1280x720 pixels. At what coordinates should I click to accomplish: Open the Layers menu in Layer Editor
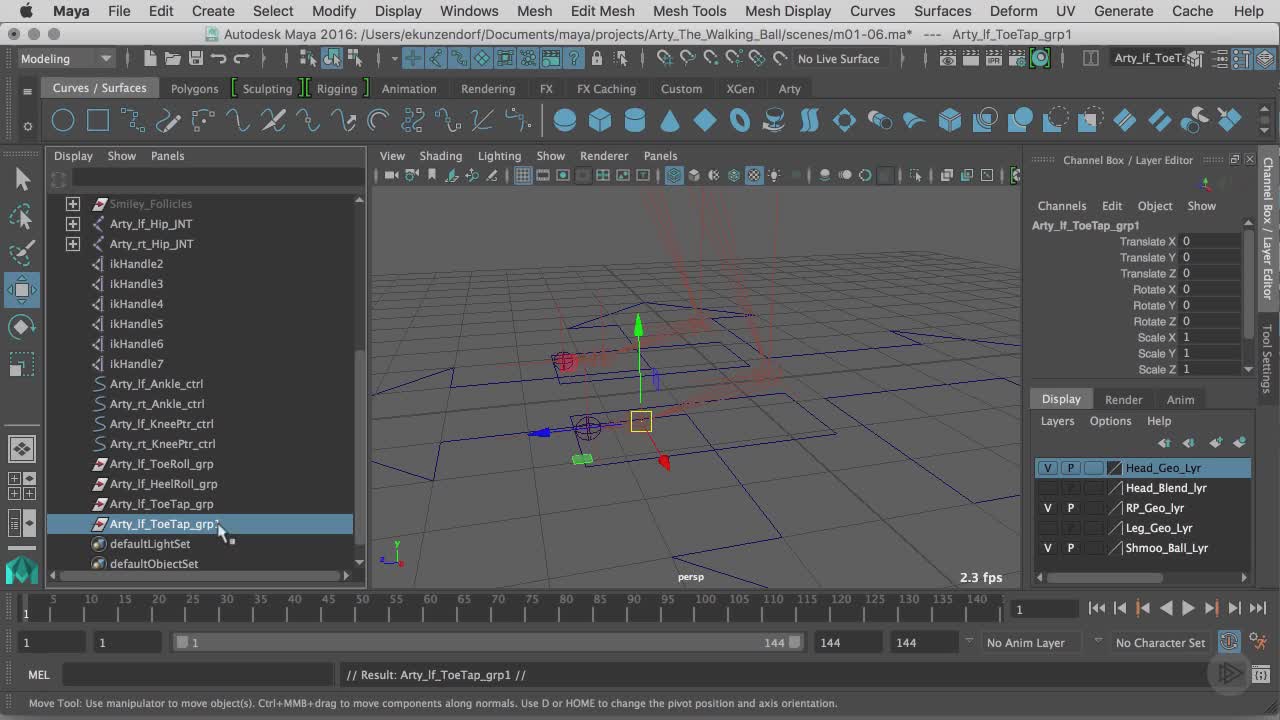pyautogui.click(x=1057, y=421)
